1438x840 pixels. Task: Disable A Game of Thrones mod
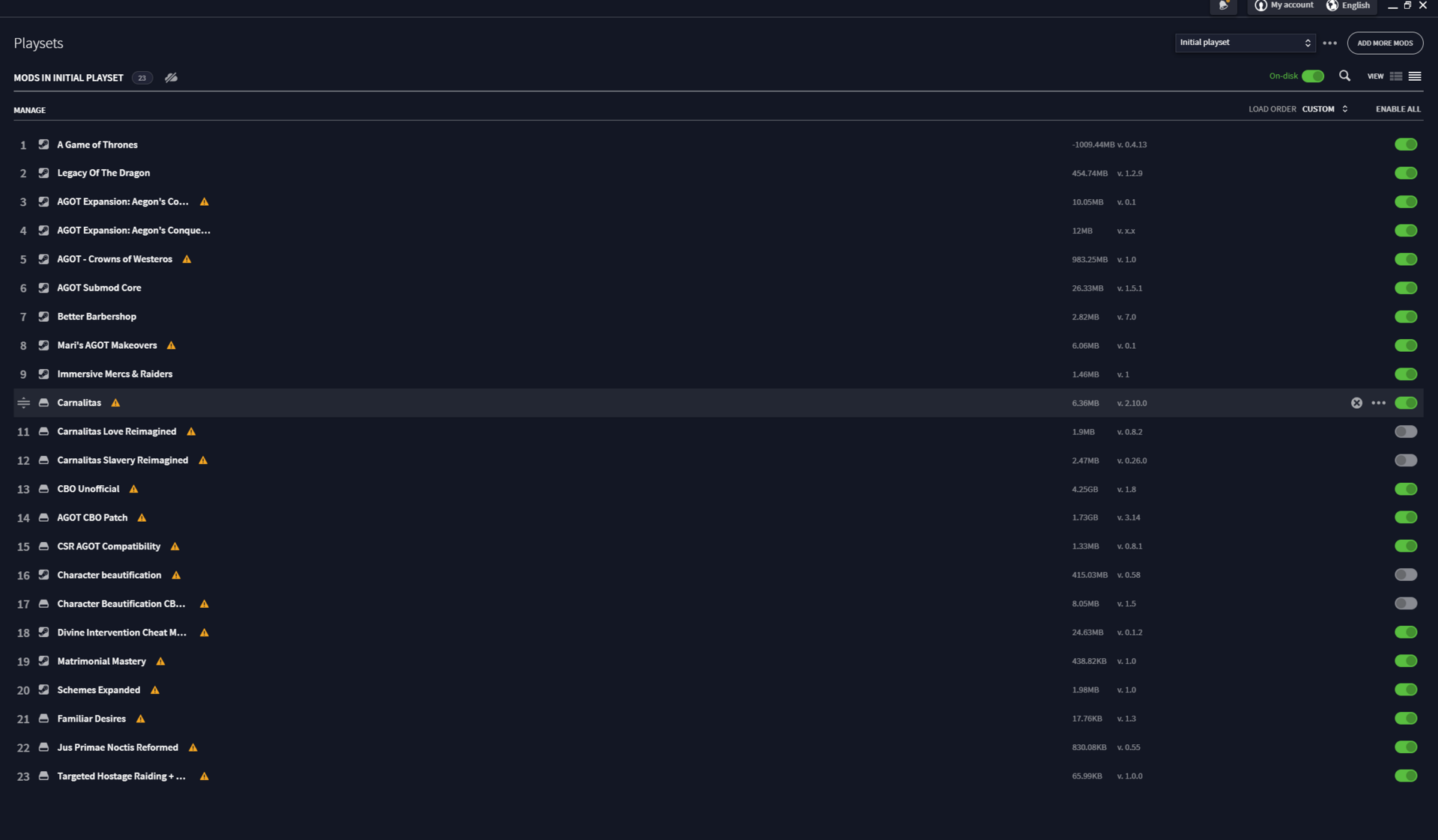1406,144
